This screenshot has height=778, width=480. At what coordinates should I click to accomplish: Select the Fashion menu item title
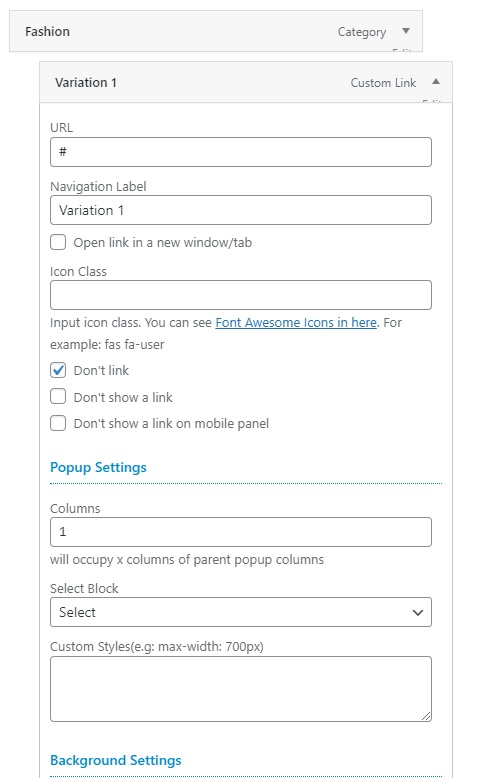(x=47, y=31)
